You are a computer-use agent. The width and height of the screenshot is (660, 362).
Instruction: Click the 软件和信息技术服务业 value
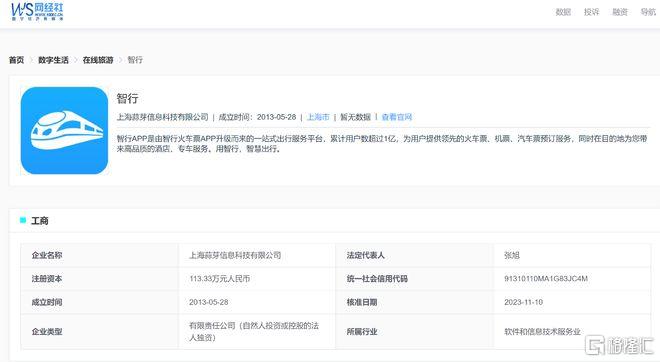[543, 332]
